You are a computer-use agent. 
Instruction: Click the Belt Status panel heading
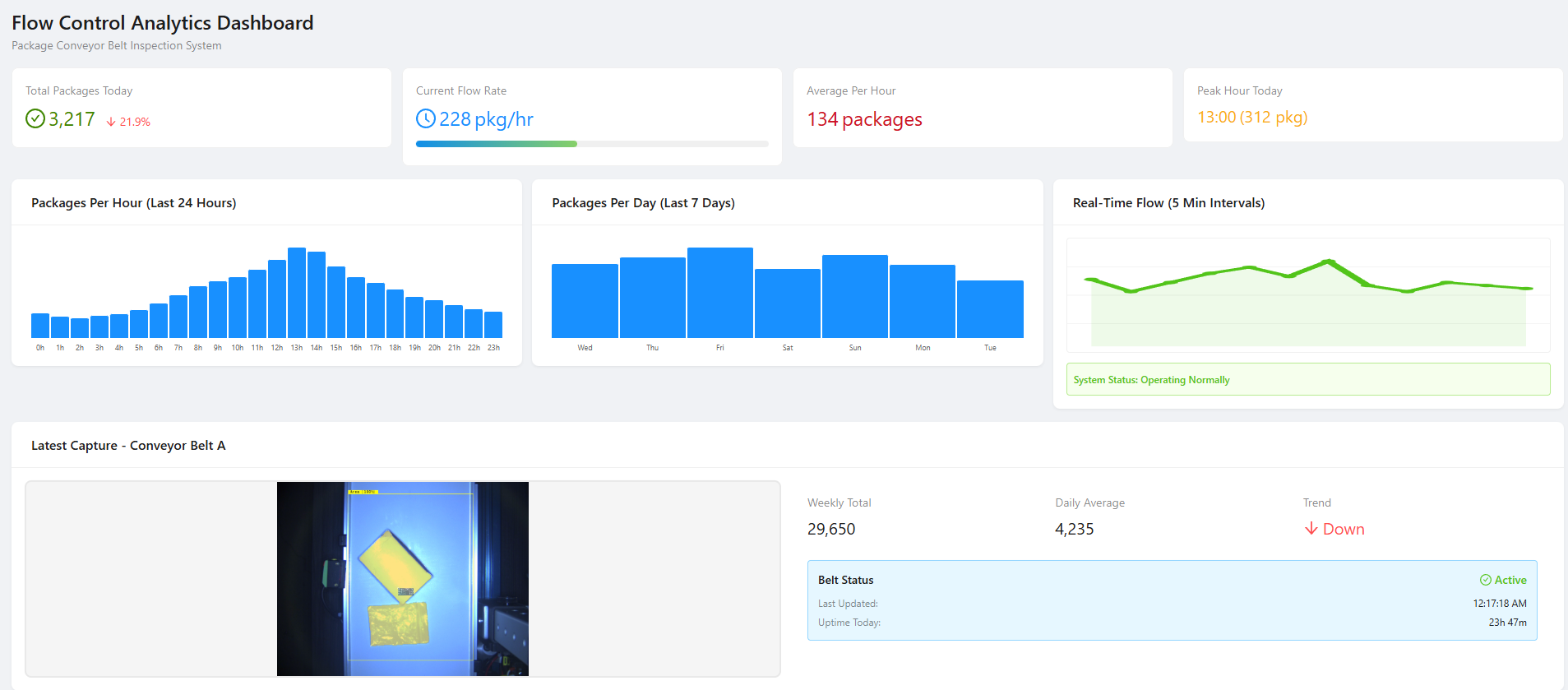(x=845, y=580)
